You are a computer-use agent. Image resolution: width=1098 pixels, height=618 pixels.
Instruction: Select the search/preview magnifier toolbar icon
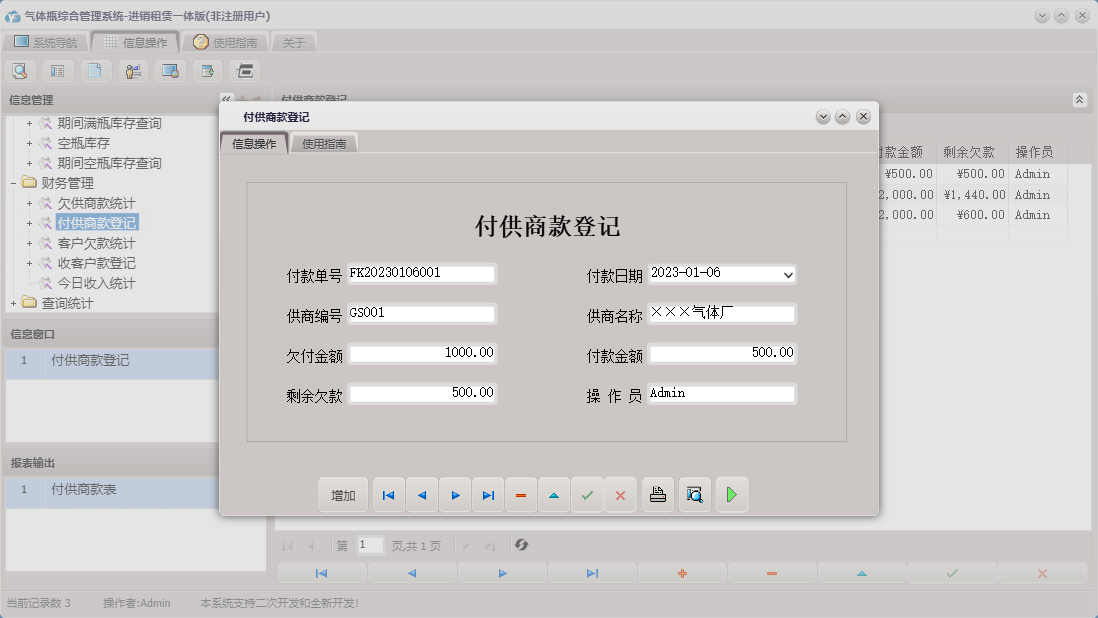coord(20,70)
